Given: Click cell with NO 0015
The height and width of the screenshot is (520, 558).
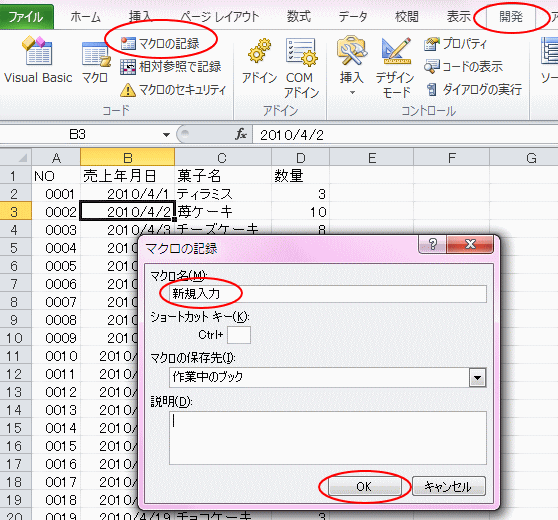Looking at the screenshot, I should tap(56, 446).
